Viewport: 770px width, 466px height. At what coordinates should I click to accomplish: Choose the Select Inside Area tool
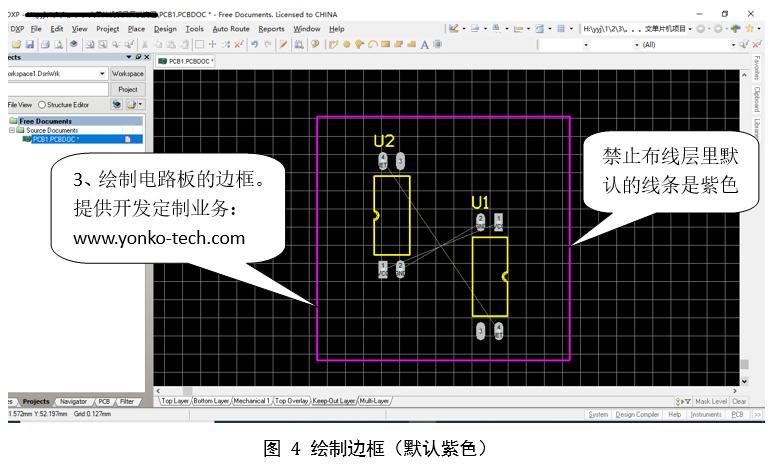click(x=199, y=44)
